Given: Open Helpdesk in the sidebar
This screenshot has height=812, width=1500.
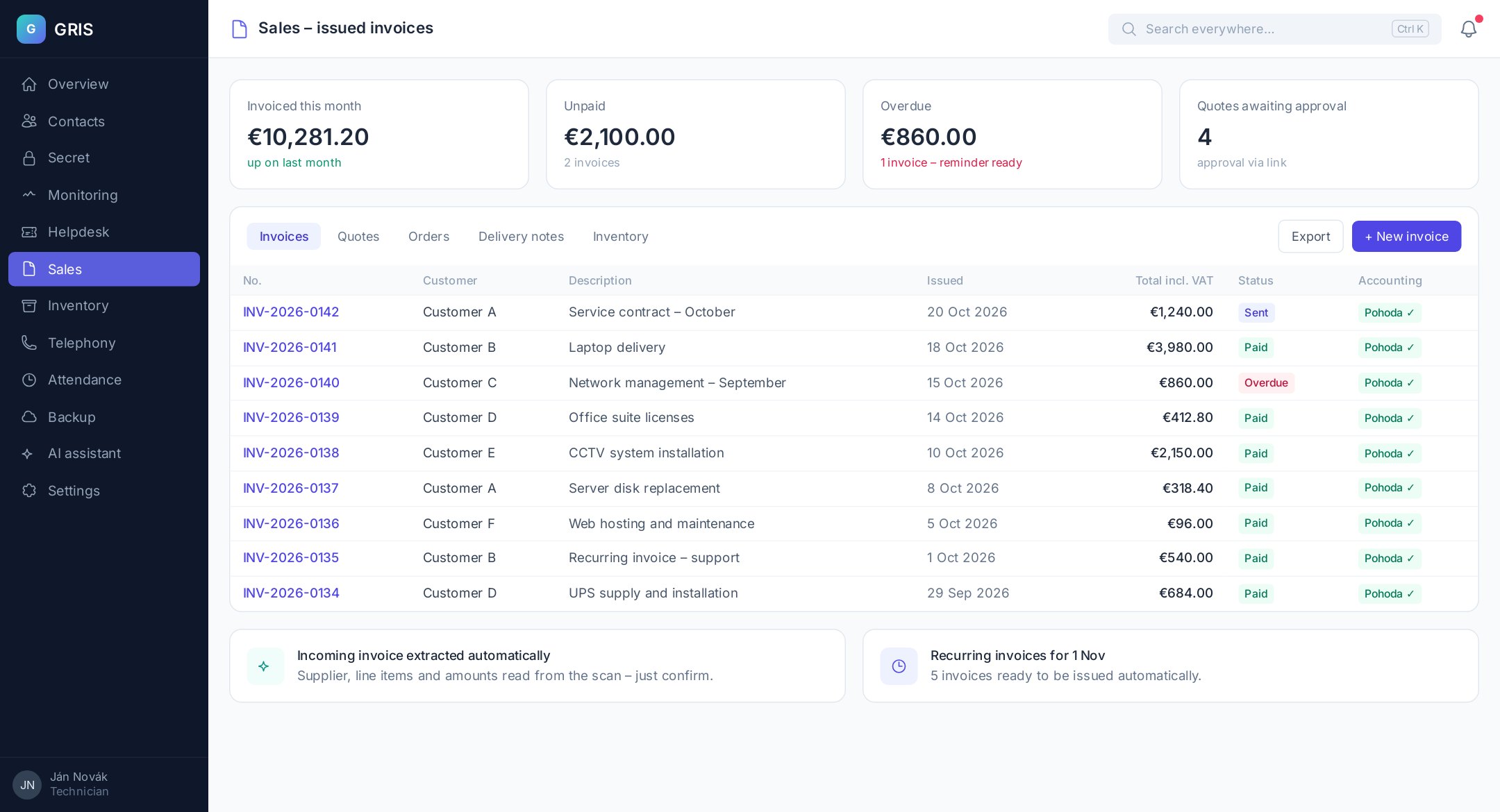Looking at the screenshot, I should pyautogui.click(x=104, y=232).
